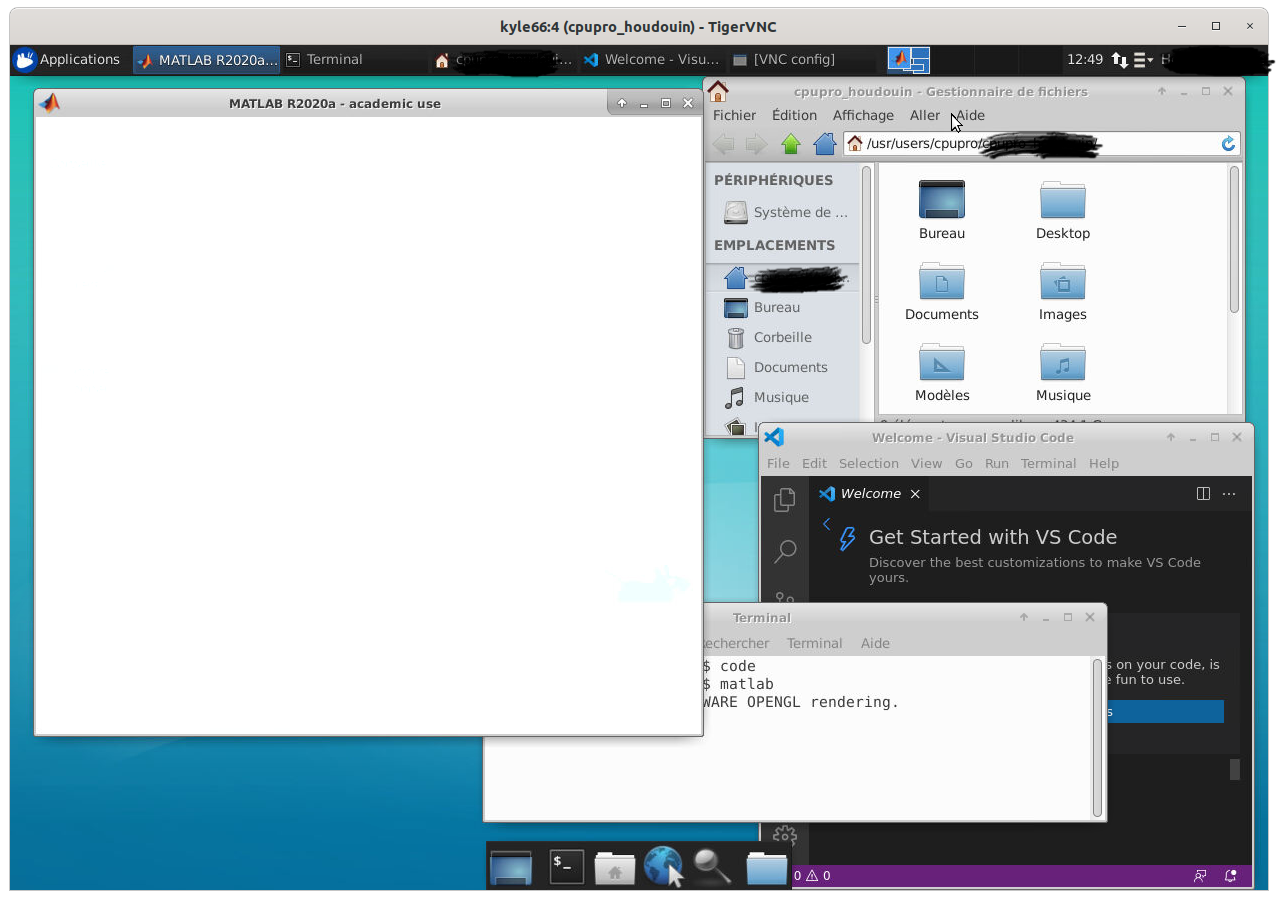Open the blue folder icon in the bottom dock

[x=766, y=867]
